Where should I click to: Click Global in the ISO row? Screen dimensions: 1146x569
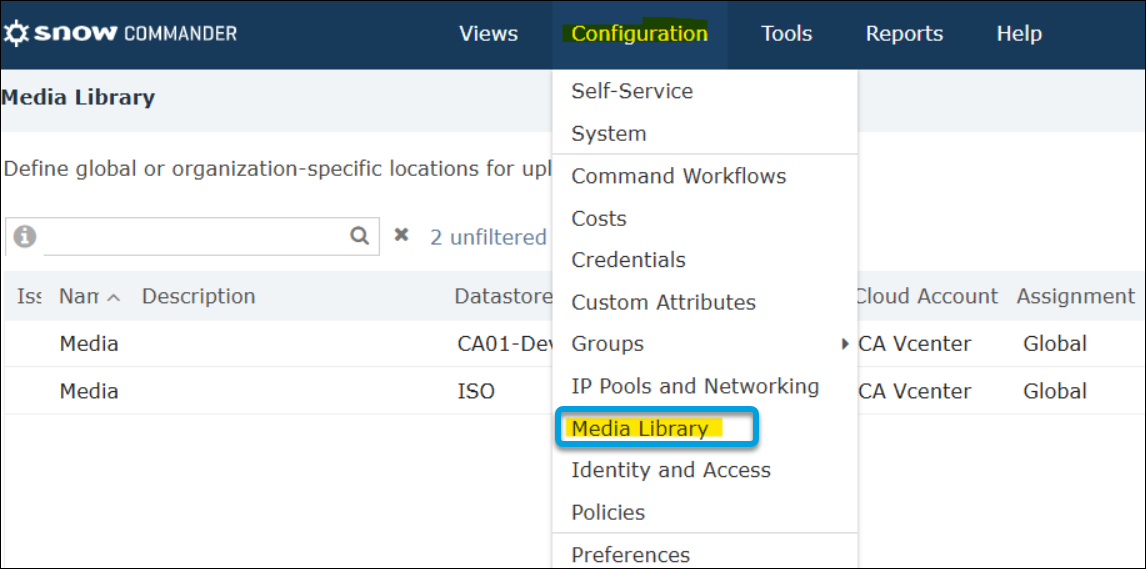tap(1055, 391)
